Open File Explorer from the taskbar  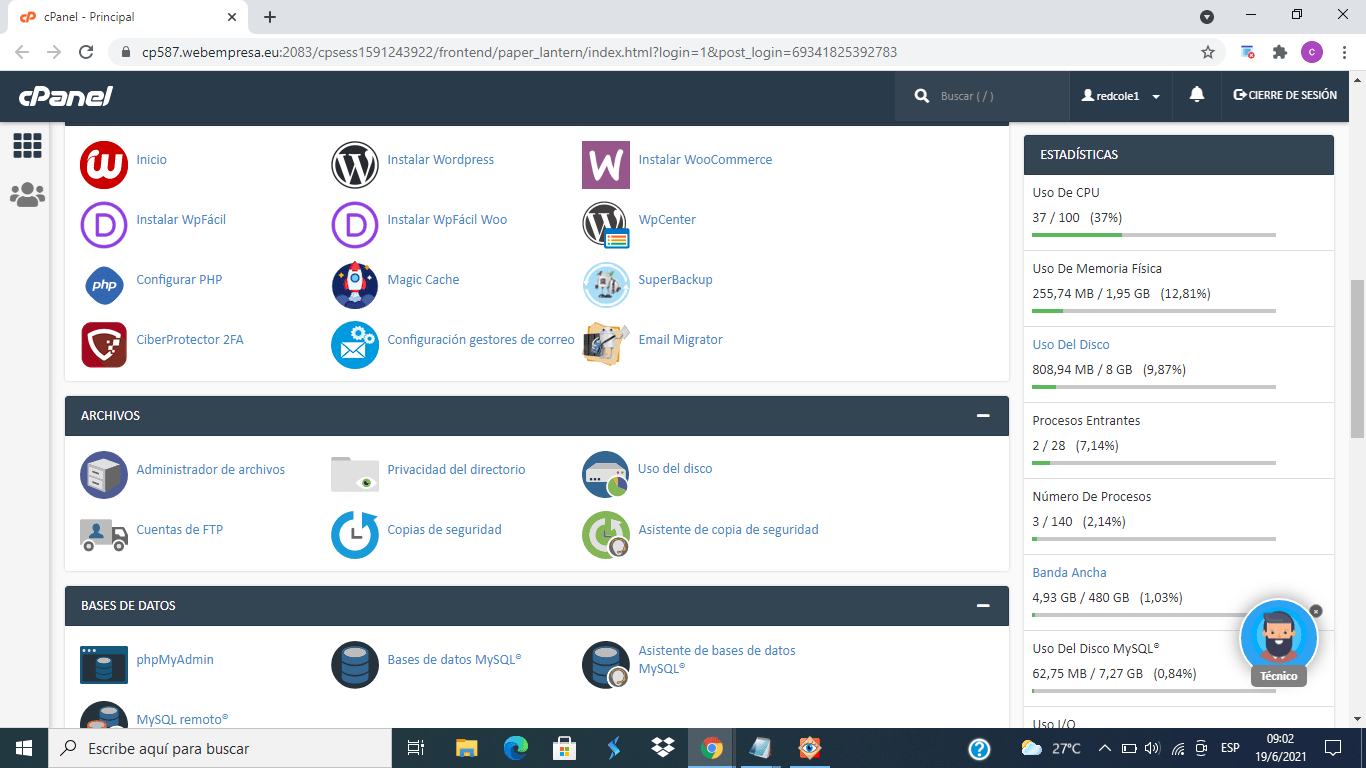pos(467,748)
